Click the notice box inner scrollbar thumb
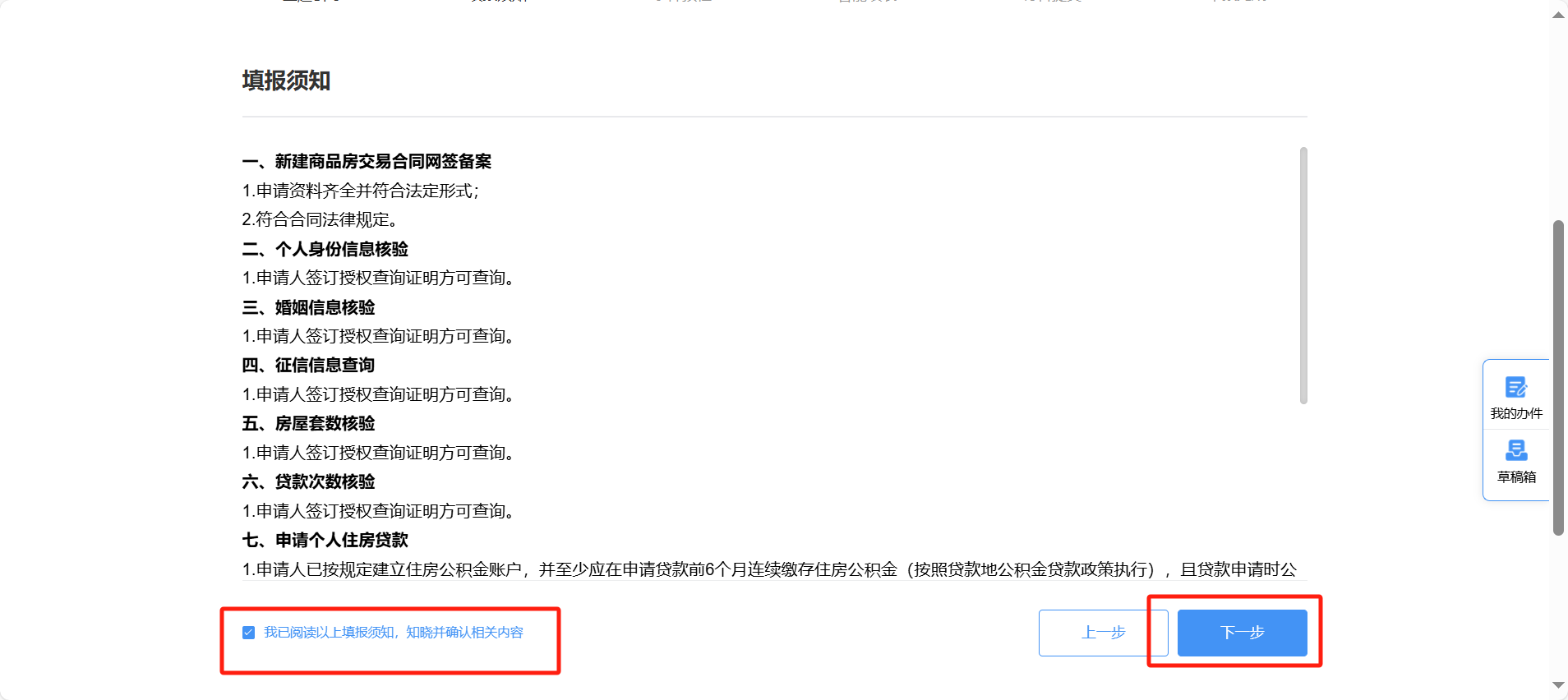The width and height of the screenshot is (1568, 700). click(x=1303, y=275)
